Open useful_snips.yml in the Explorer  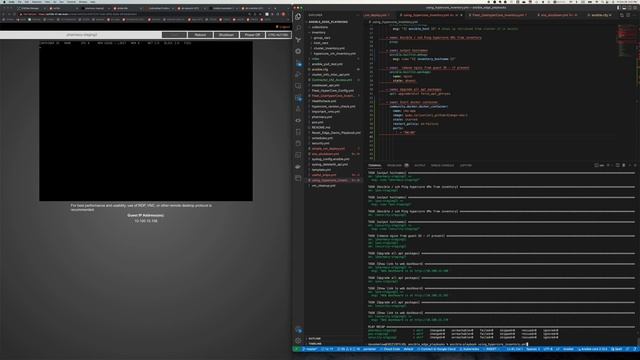[x=324, y=175]
